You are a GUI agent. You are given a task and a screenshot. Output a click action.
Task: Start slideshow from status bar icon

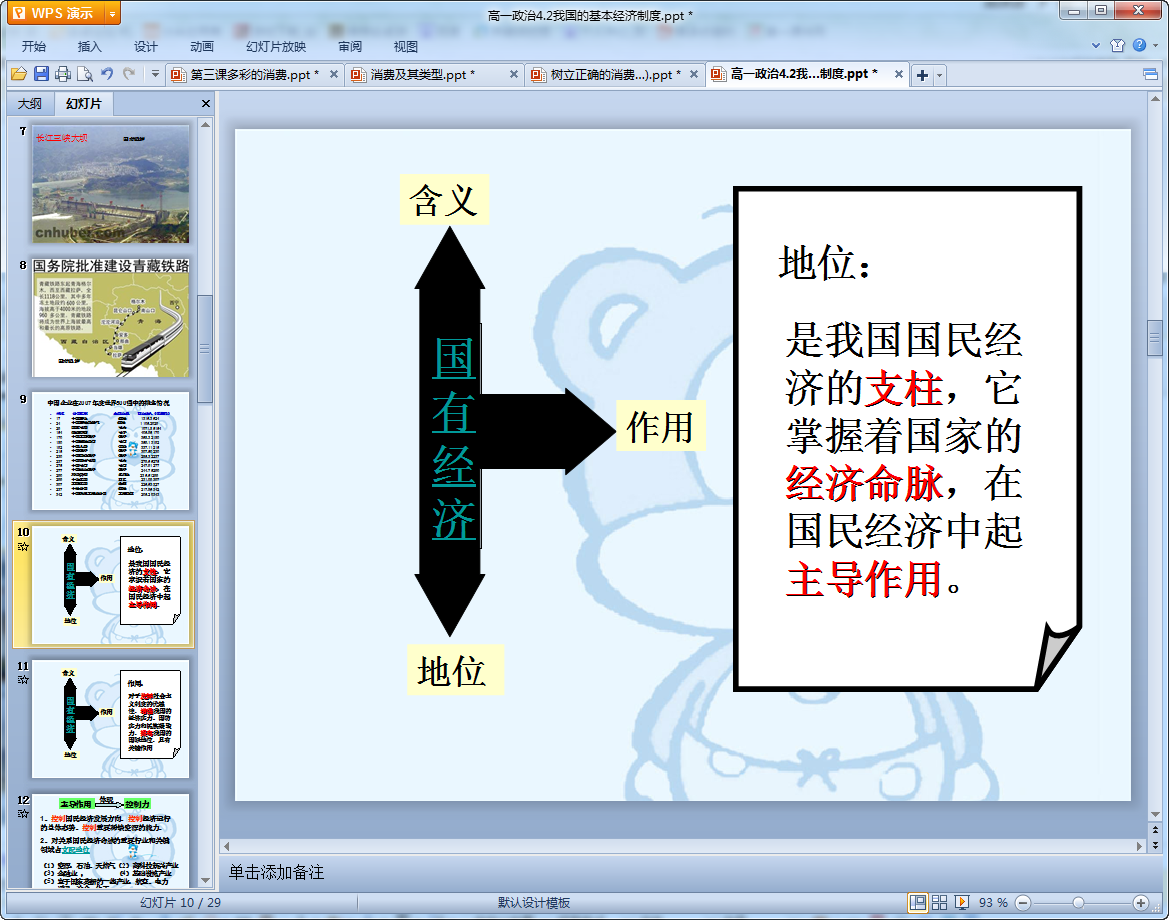962,903
